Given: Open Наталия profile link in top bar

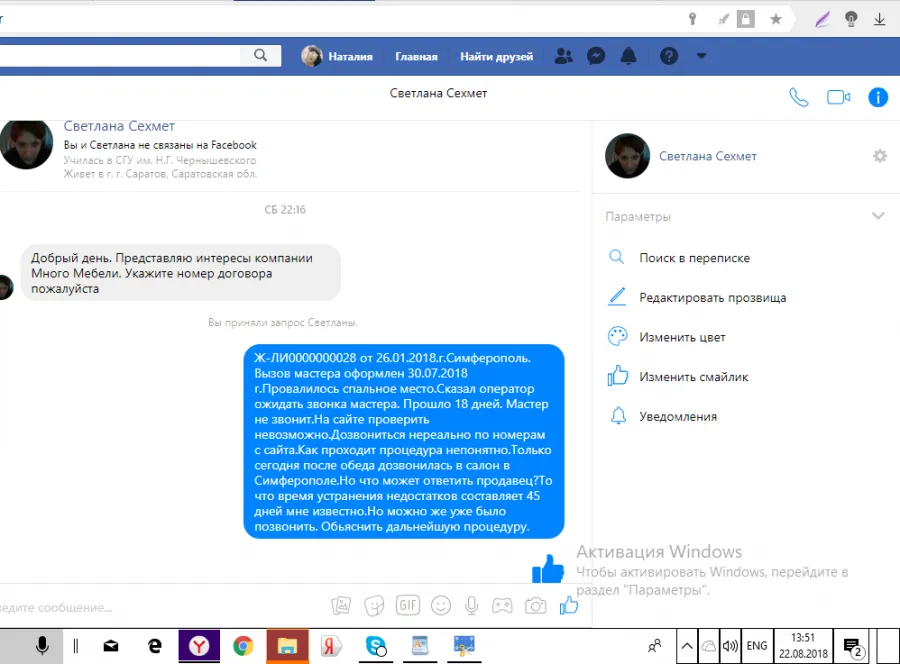Looking at the screenshot, I should tap(337, 56).
